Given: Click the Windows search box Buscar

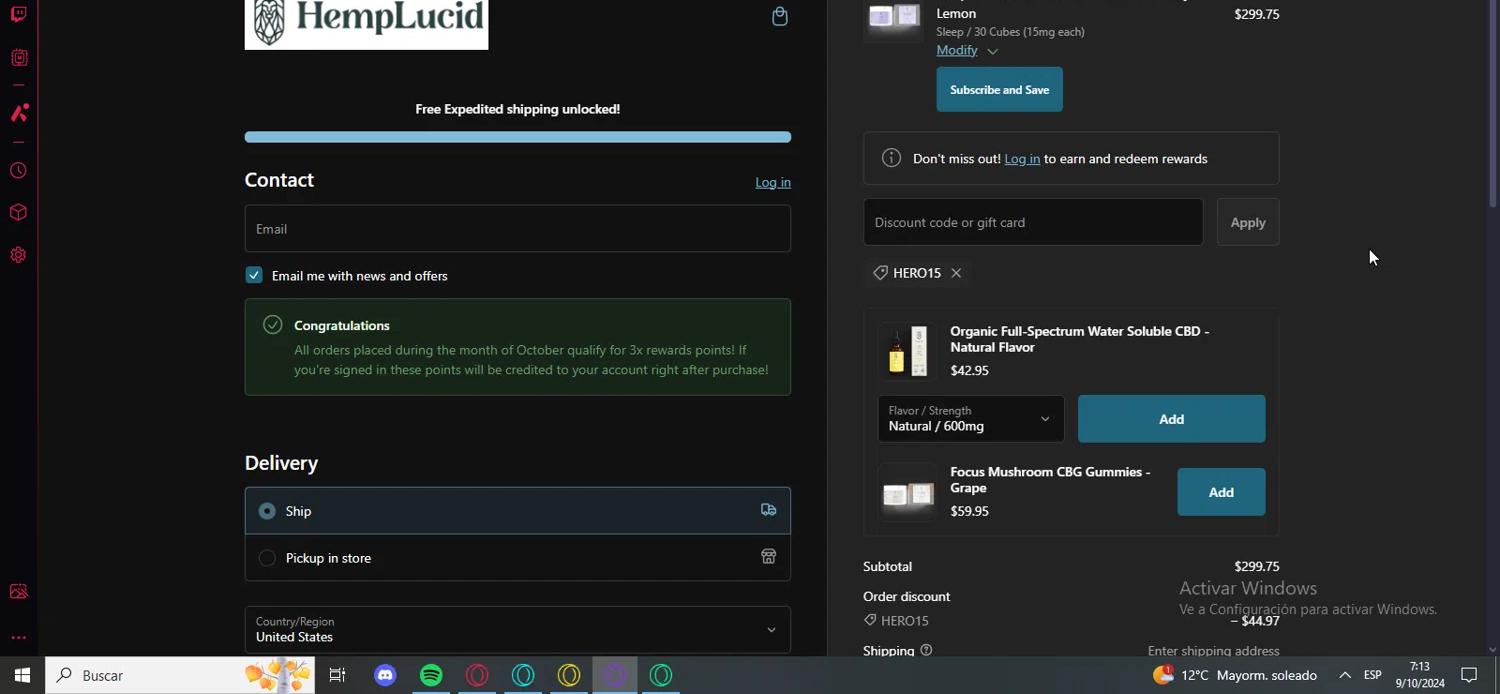Looking at the screenshot, I should pos(180,676).
